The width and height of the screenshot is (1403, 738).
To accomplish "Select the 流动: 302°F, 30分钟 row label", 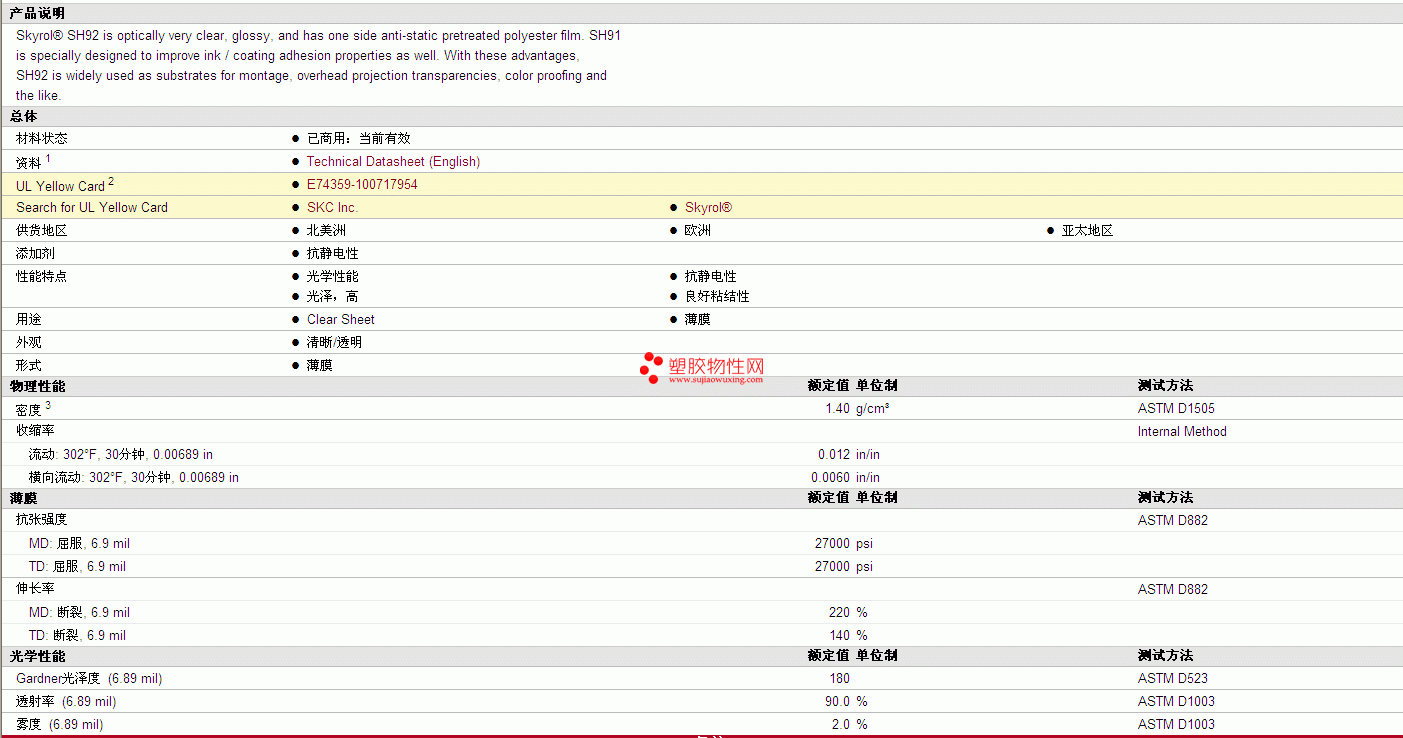I will click(121, 454).
